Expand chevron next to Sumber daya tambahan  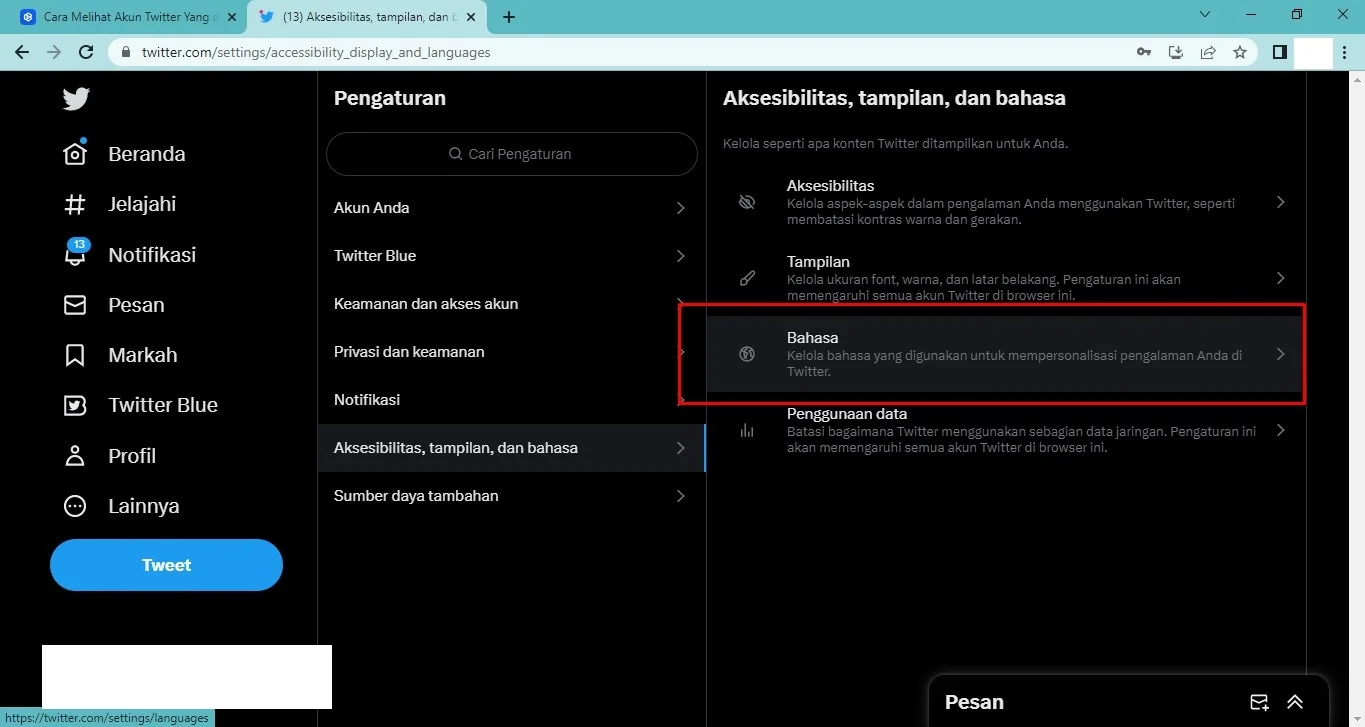680,496
